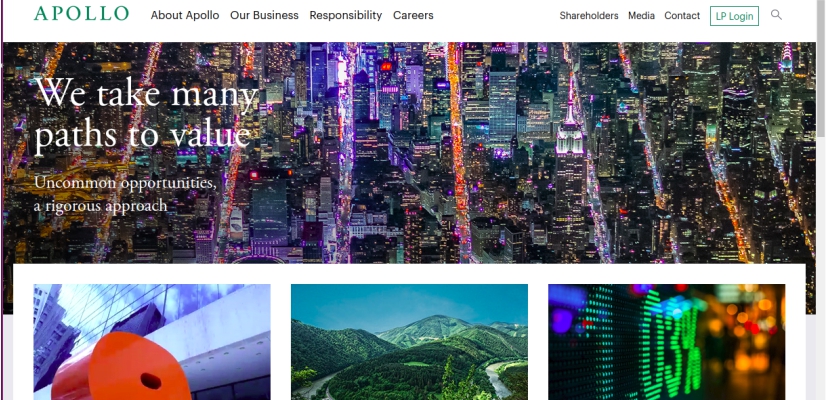Visit the Media link
This screenshot has height=400, width=826.
coord(641,16)
